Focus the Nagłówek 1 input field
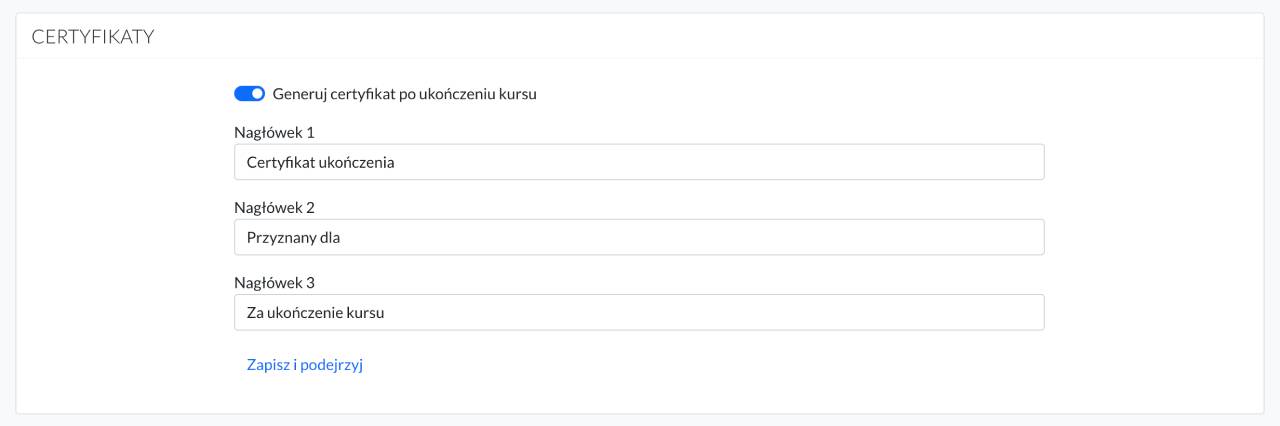Viewport: 1280px width, 426px height. coord(700,162)
